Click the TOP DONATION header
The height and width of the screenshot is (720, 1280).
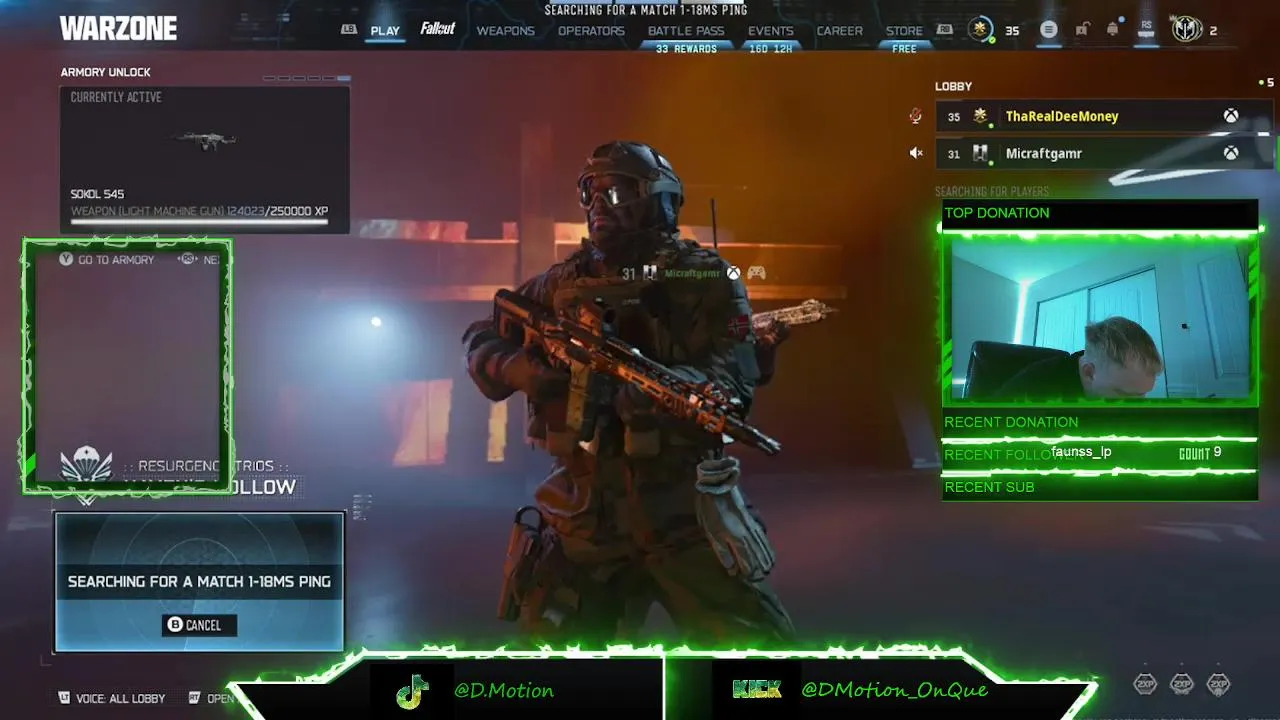pyautogui.click(x=997, y=213)
